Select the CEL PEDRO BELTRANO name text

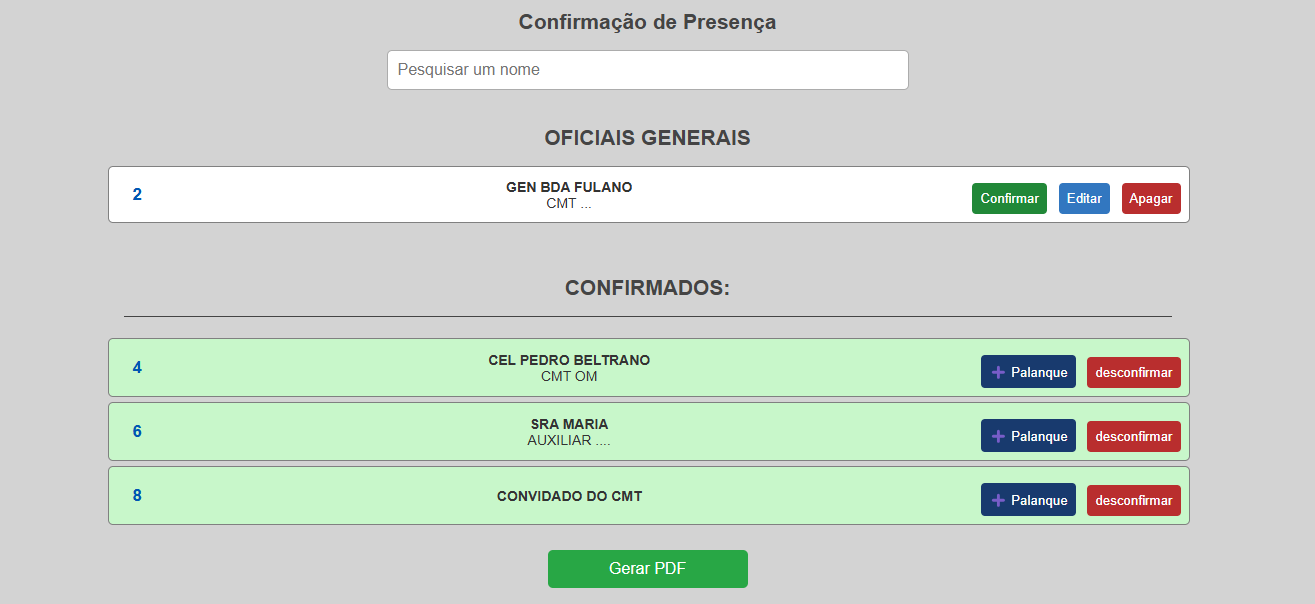pos(569,360)
